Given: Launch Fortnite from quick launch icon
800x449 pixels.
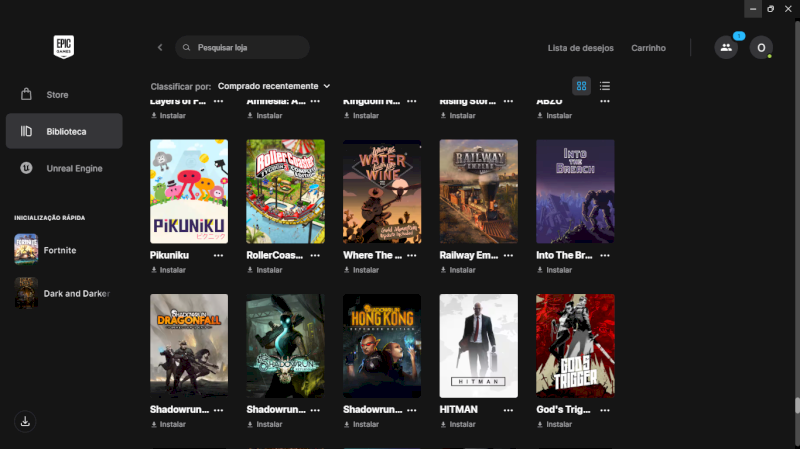Looking at the screenshot, I should pos(26,250).
